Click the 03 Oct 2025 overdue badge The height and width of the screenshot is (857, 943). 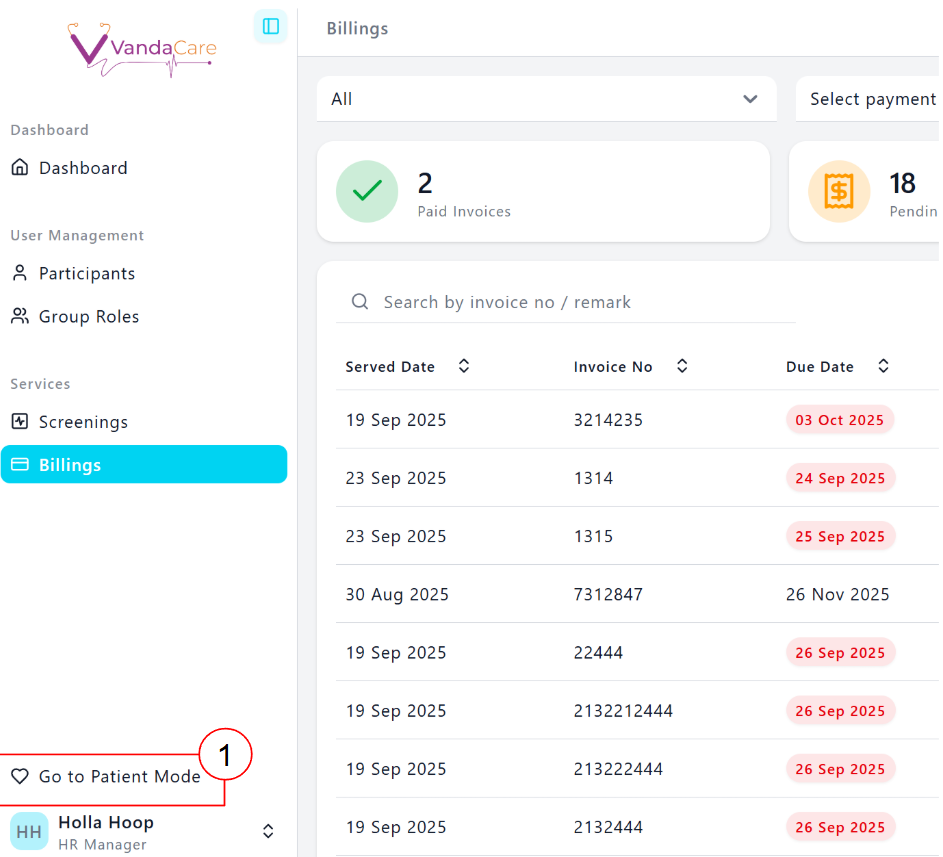(839, 420)
